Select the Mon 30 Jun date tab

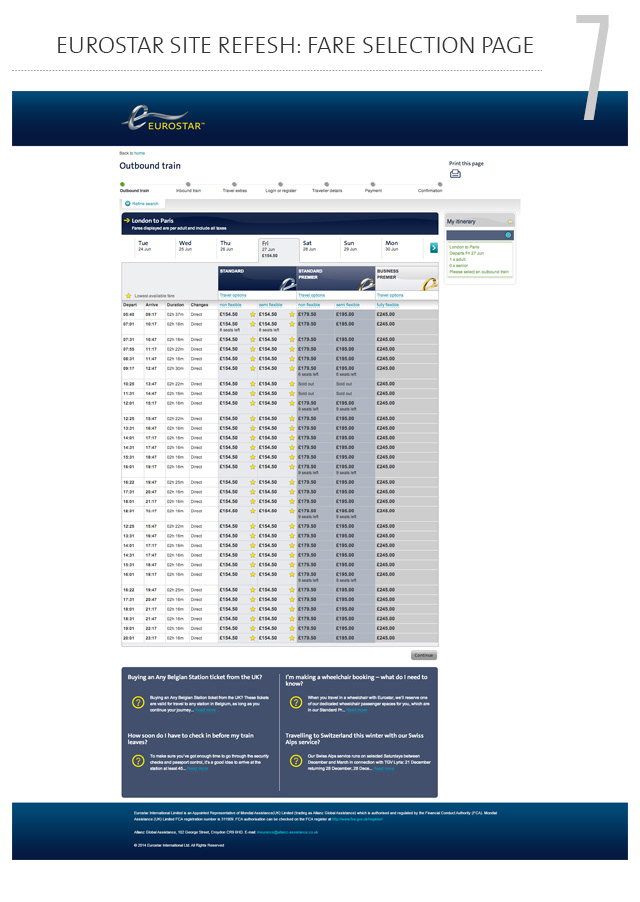click(x=392, y=246)
